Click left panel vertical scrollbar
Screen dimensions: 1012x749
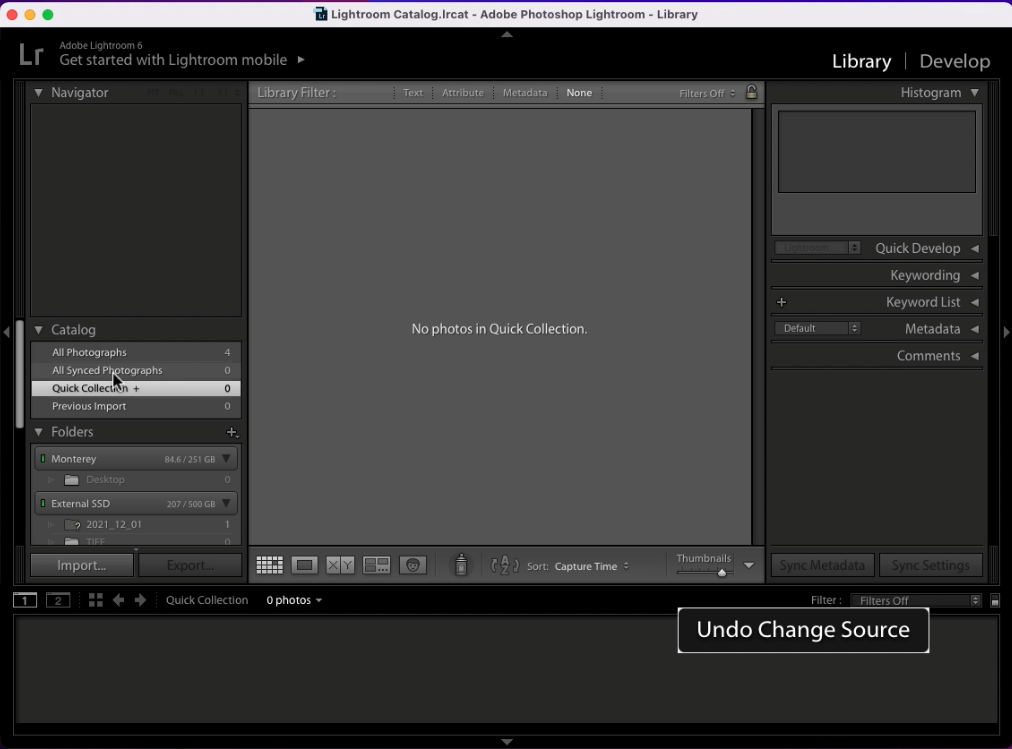20,373
